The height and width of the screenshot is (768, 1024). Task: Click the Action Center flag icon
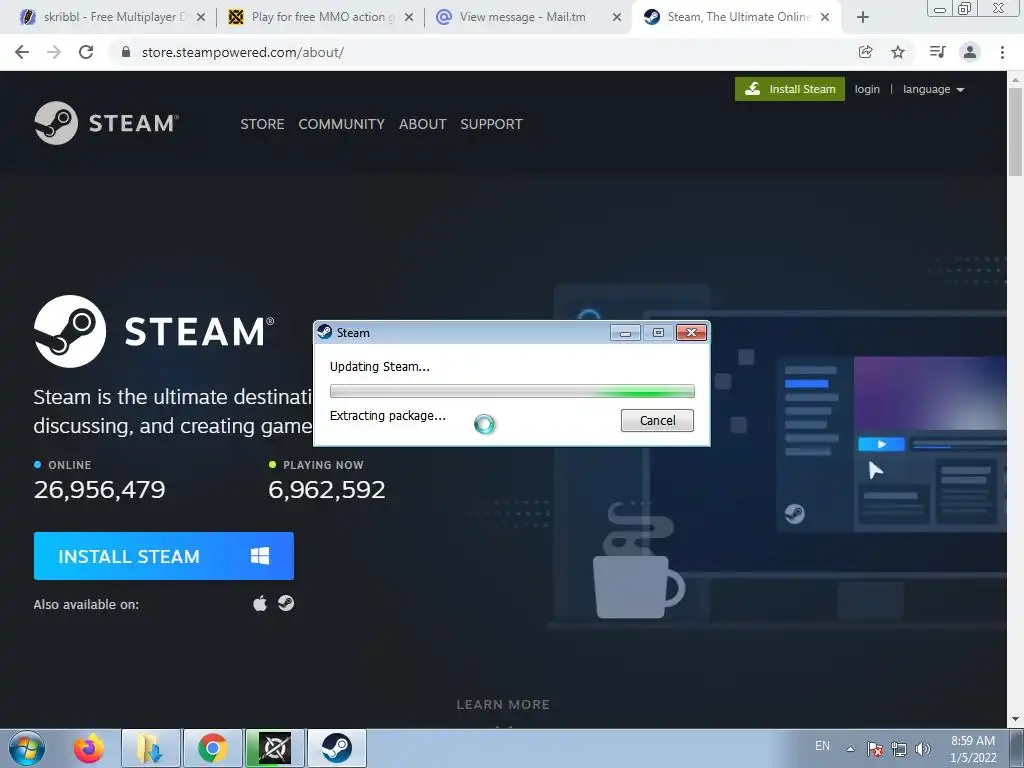(x=875, y=749)
